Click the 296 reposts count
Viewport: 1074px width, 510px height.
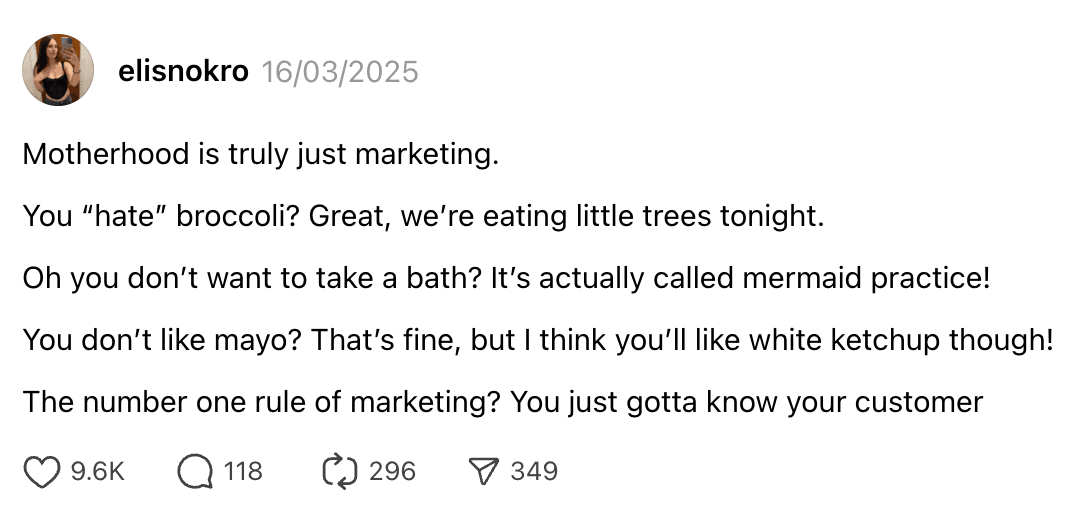(x=392, y=471)
